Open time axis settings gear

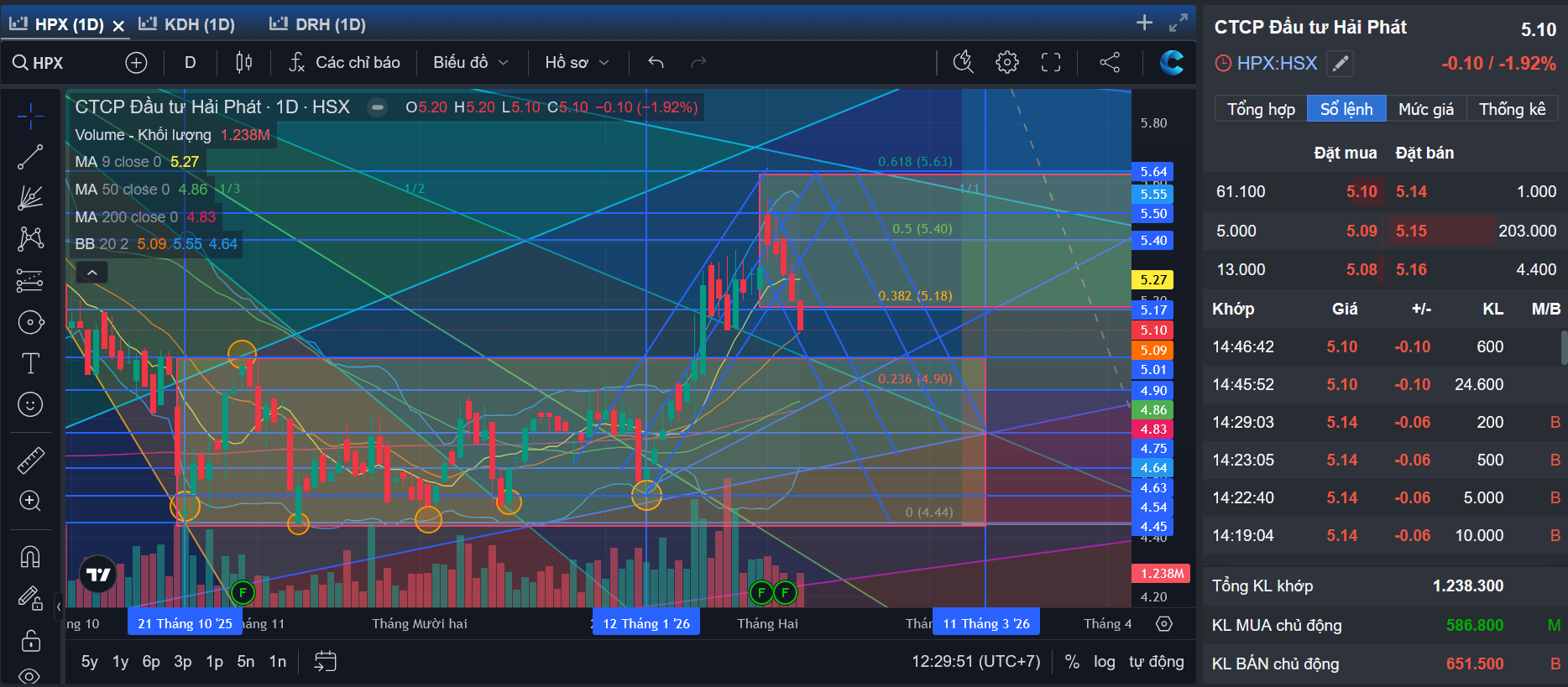(1164, 623)
